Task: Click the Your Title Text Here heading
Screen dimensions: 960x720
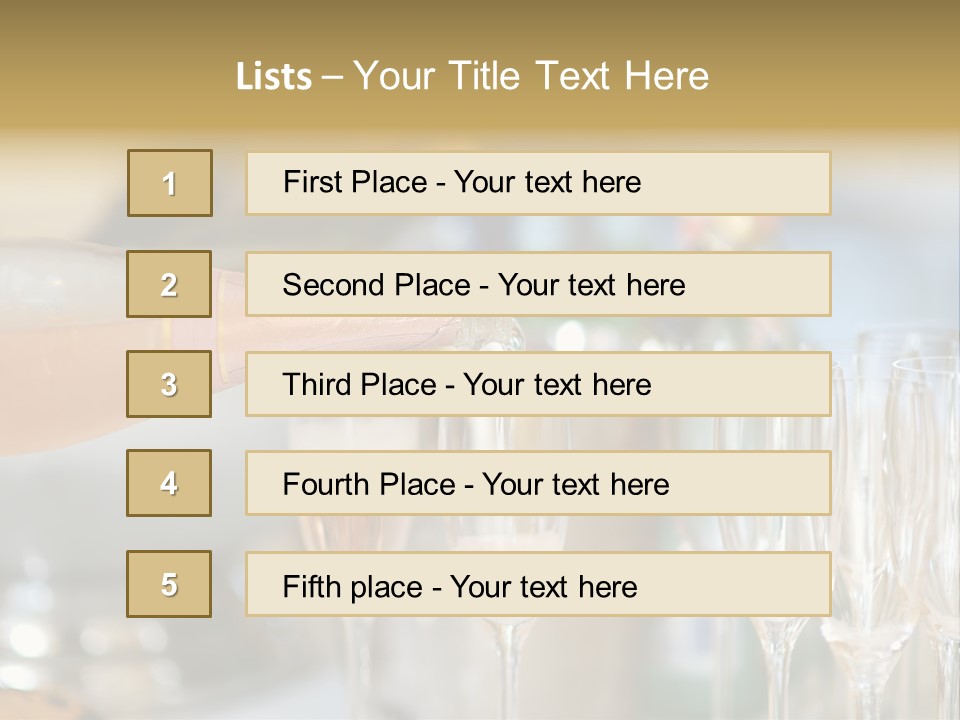Action: (531, 77)
